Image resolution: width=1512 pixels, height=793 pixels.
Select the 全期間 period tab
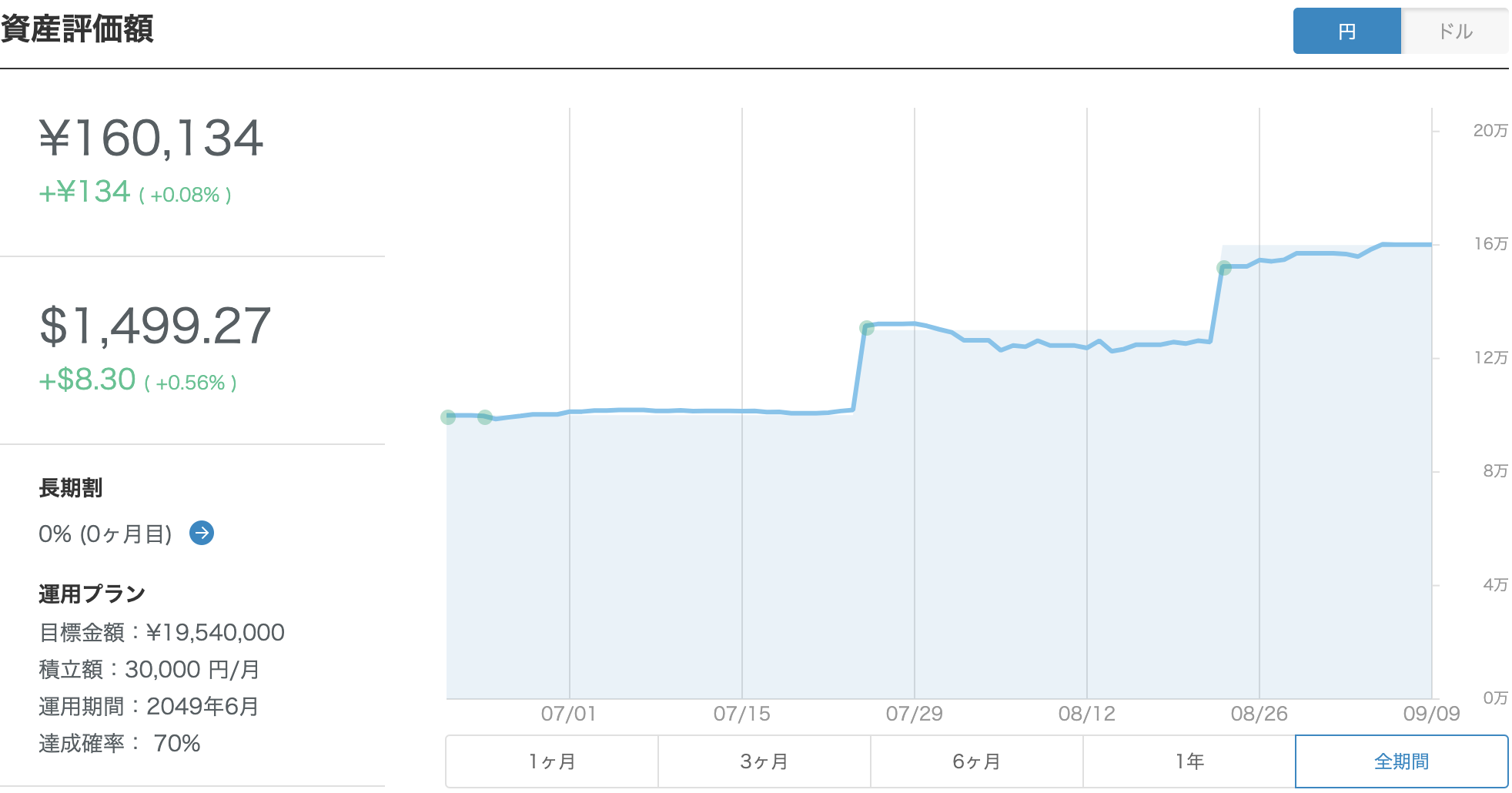point(1402,761)
